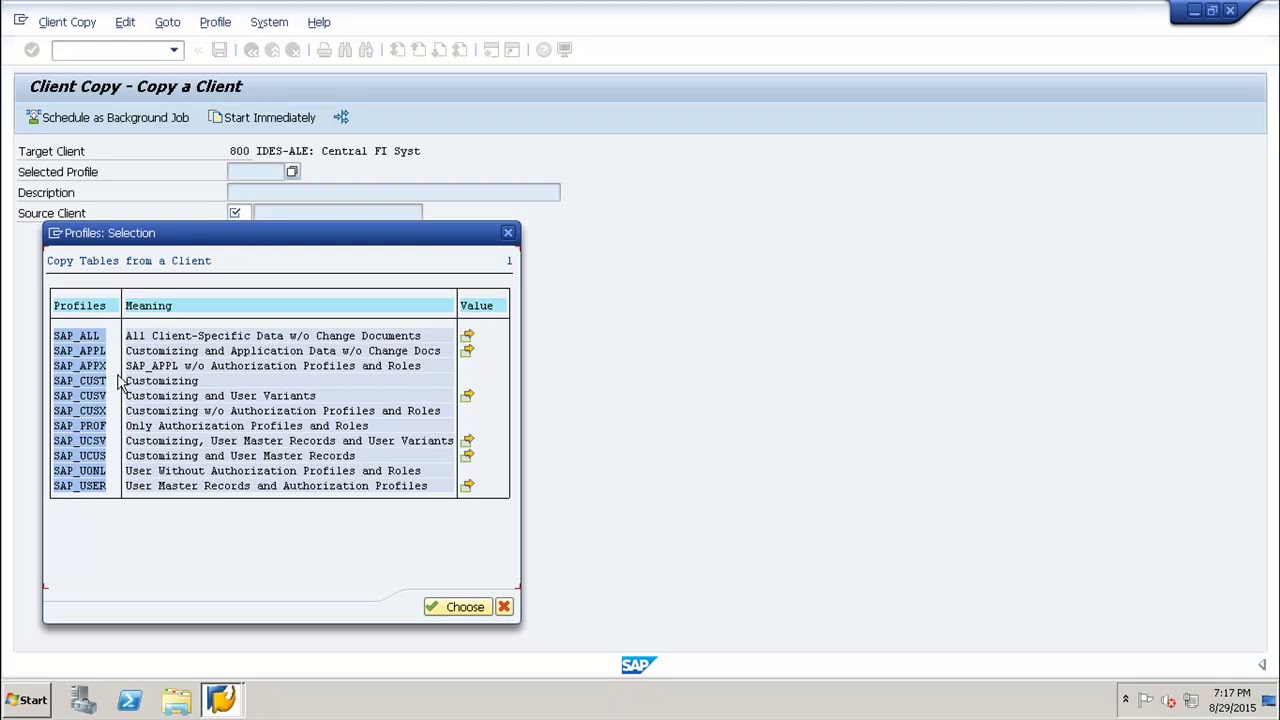1280x720 pixels.
Task: Click the Source Client required-entry checkbox icon
Action: 235,213
